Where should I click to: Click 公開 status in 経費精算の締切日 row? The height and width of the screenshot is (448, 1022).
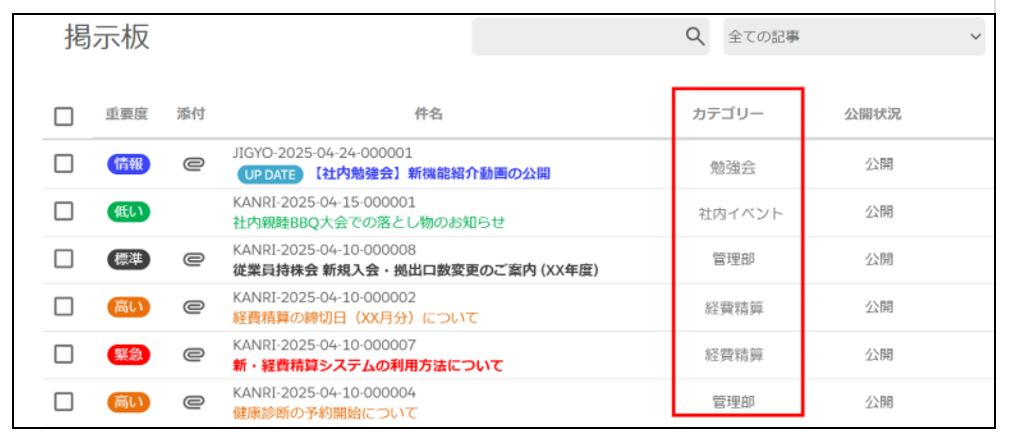879,306
